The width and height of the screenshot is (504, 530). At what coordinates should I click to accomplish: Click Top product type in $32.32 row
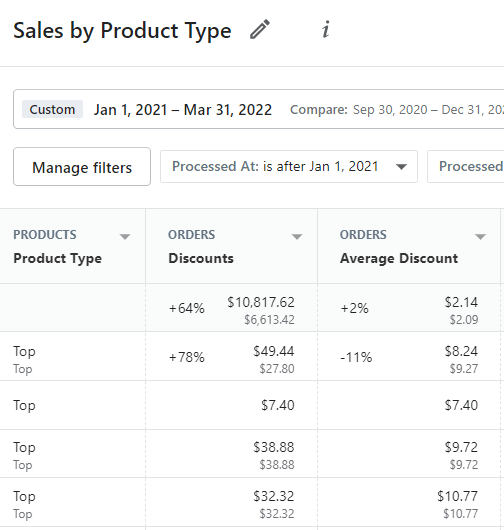[24, 497]
